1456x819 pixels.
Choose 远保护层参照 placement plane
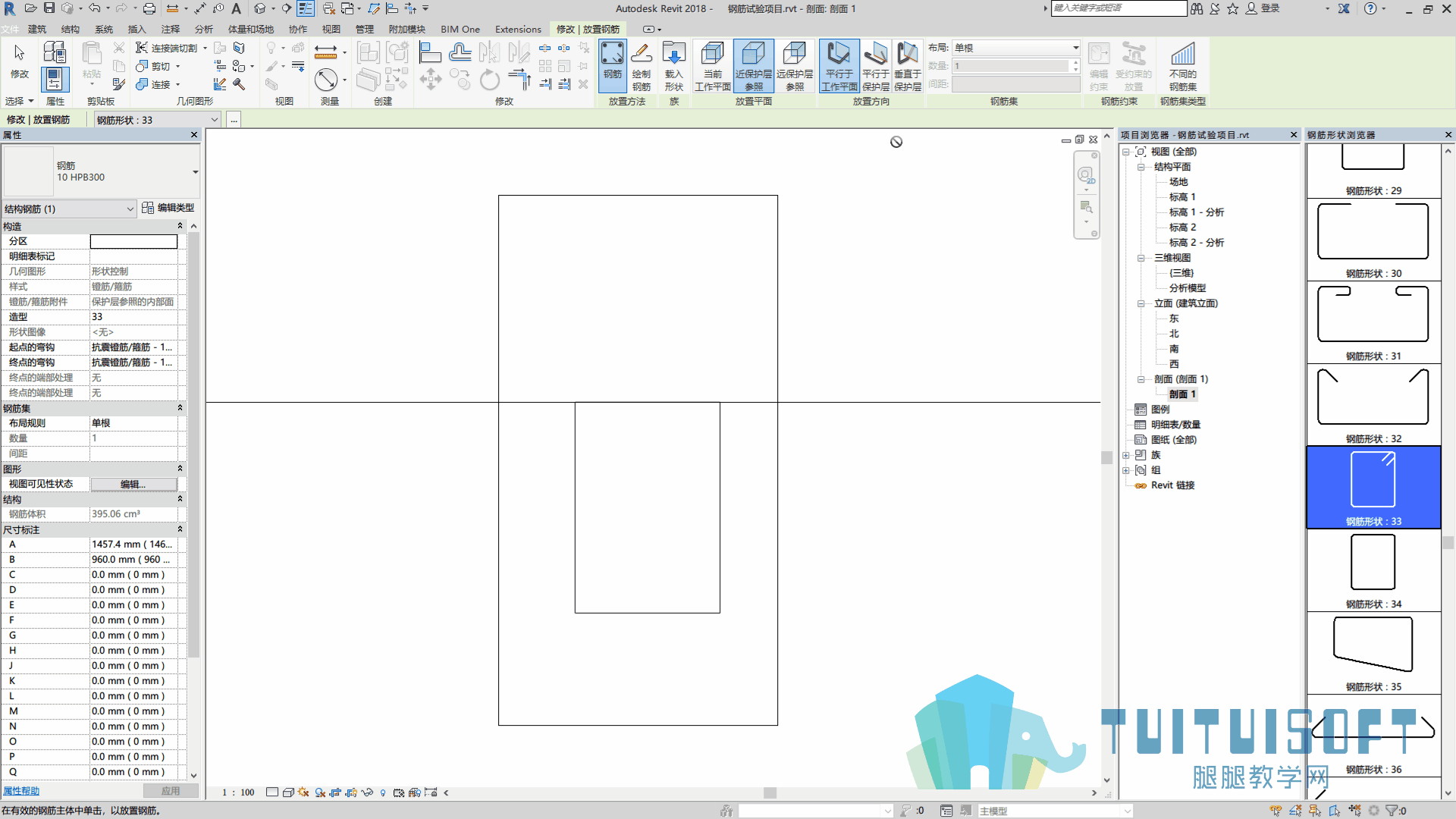coord(794,67)
